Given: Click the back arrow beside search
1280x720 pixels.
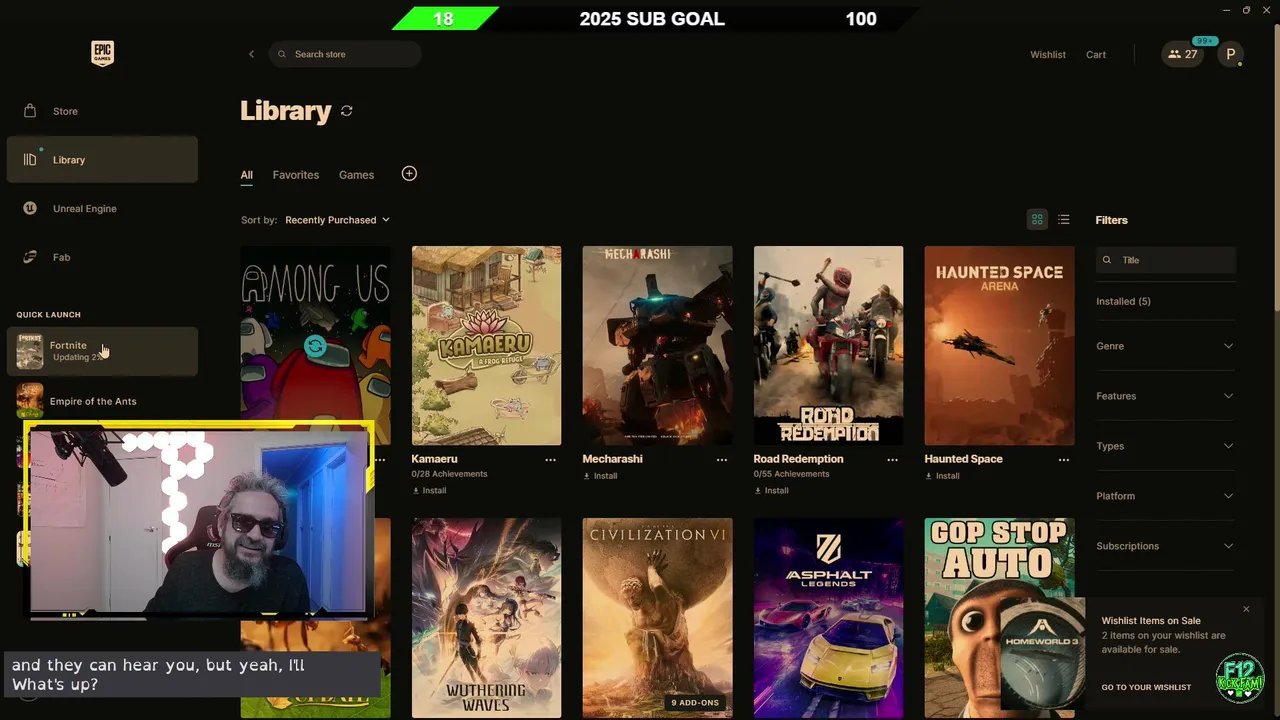Looking at the screenshot, I should pyautogui.click(x=251, y=54).
